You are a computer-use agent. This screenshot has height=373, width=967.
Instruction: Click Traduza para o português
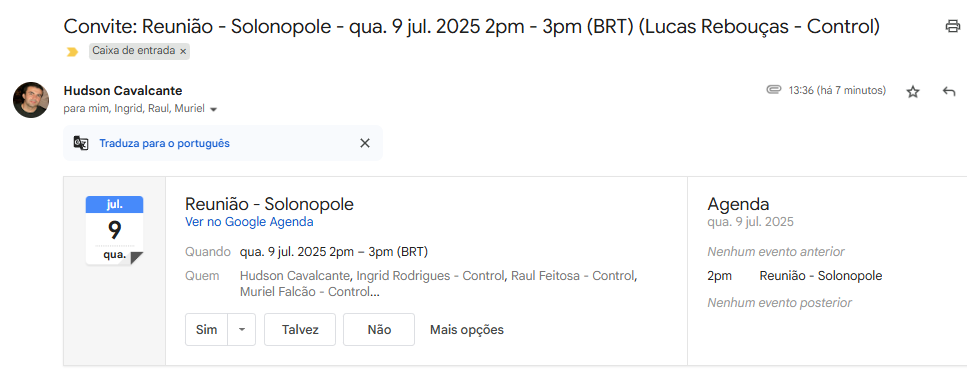coord(165,143)
